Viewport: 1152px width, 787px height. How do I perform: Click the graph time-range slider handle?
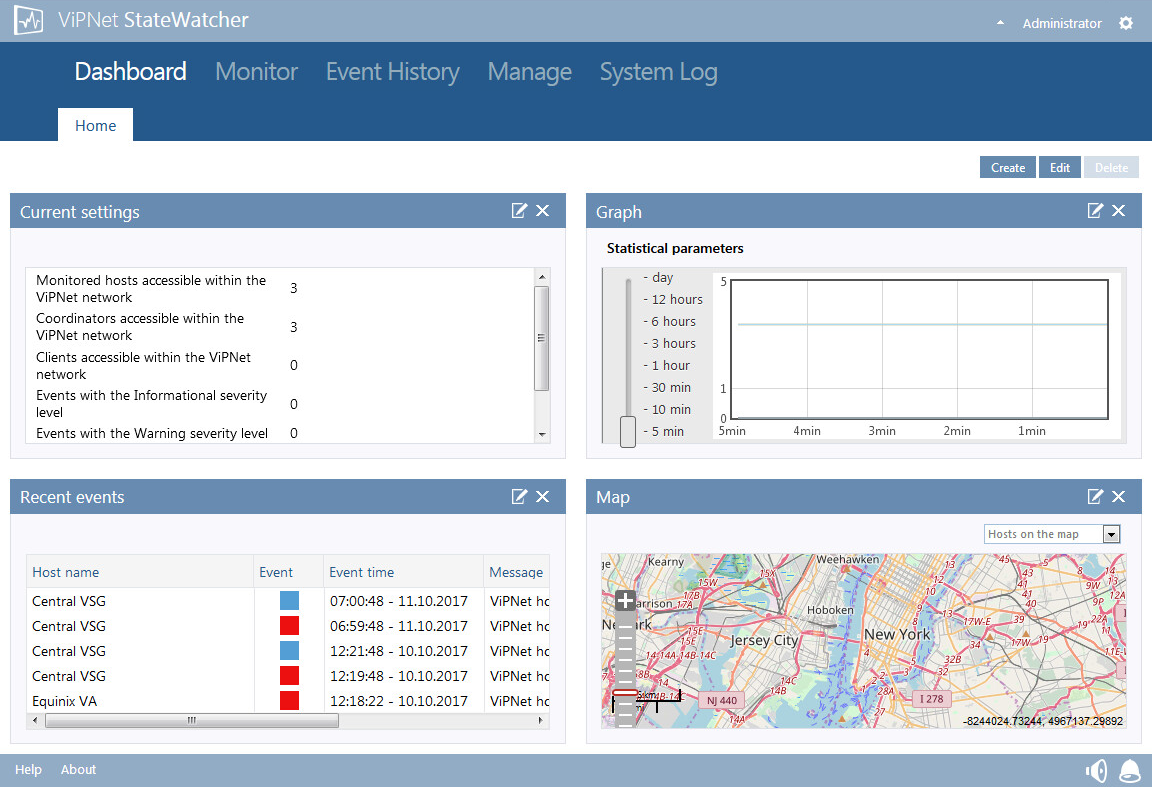pyautogui.click(x=627, y=431)
